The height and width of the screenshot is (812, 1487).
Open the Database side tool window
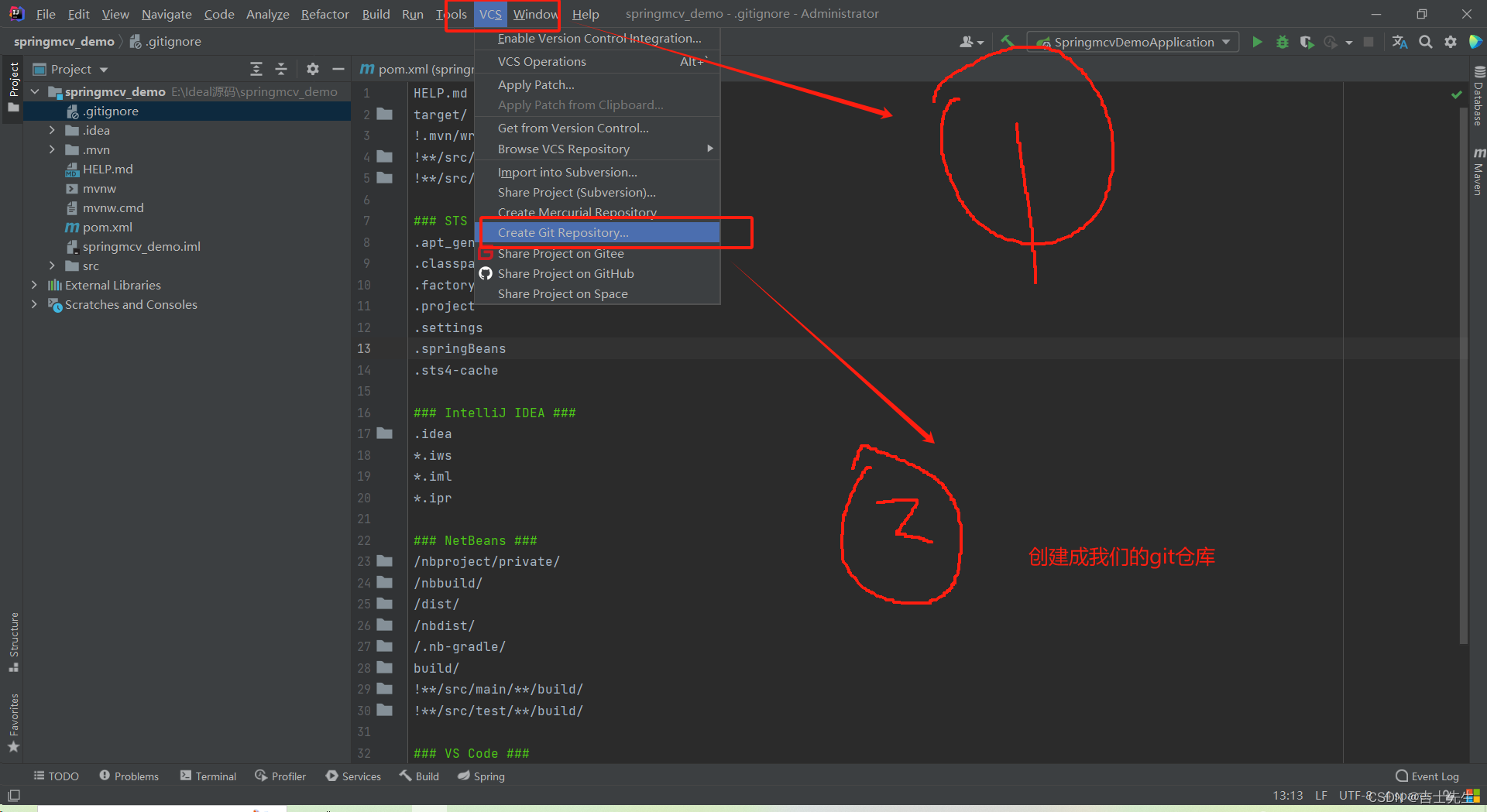(1478, 96)
